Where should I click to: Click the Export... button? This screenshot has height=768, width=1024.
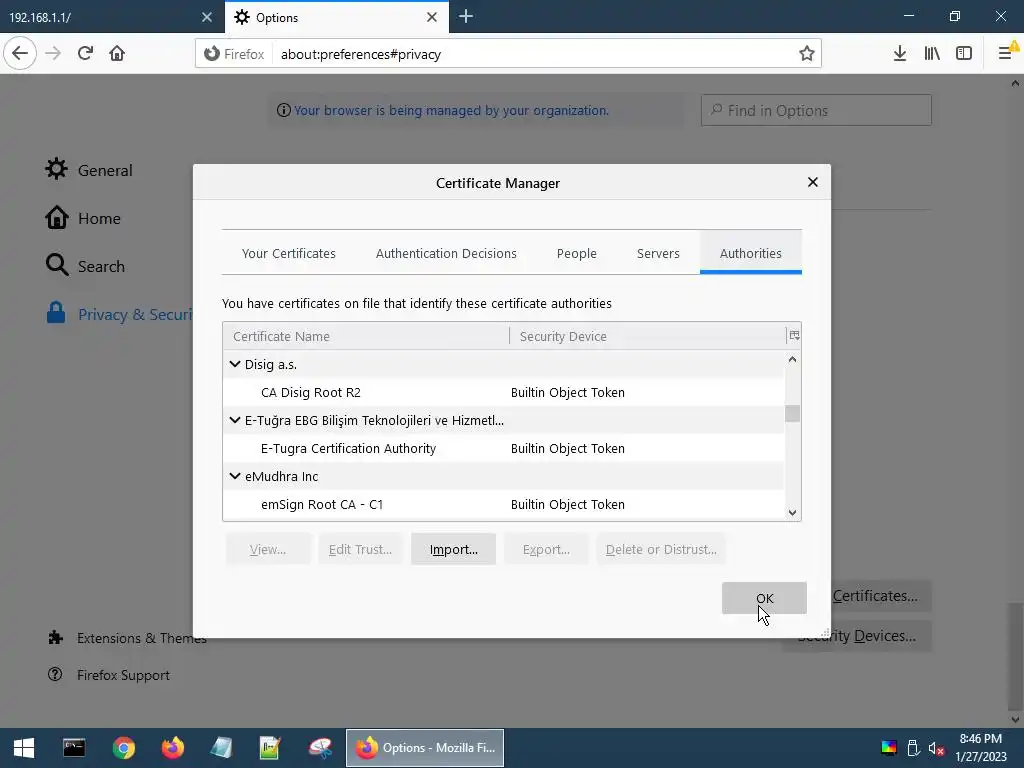(x=546, y=549)
